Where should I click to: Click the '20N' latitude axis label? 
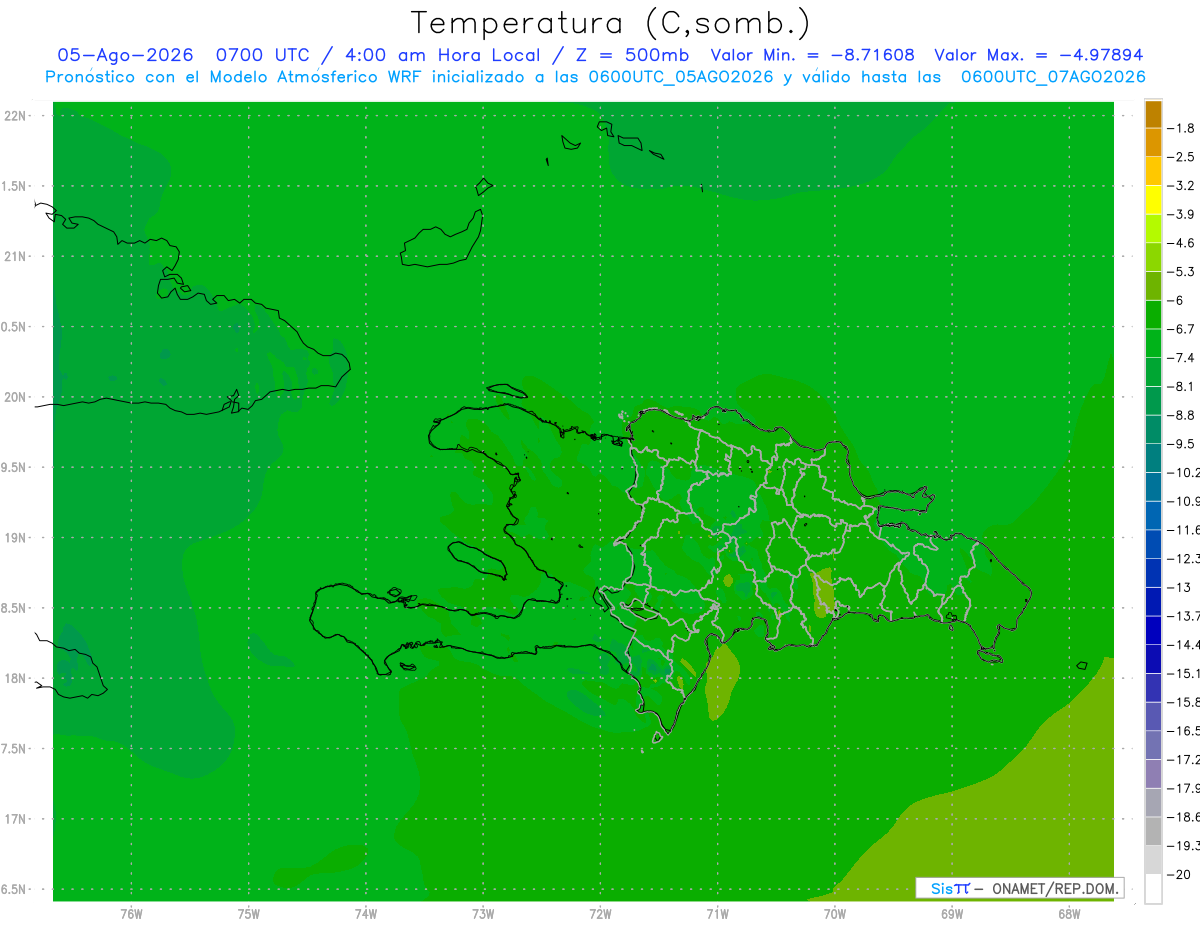tap(16, 397)
